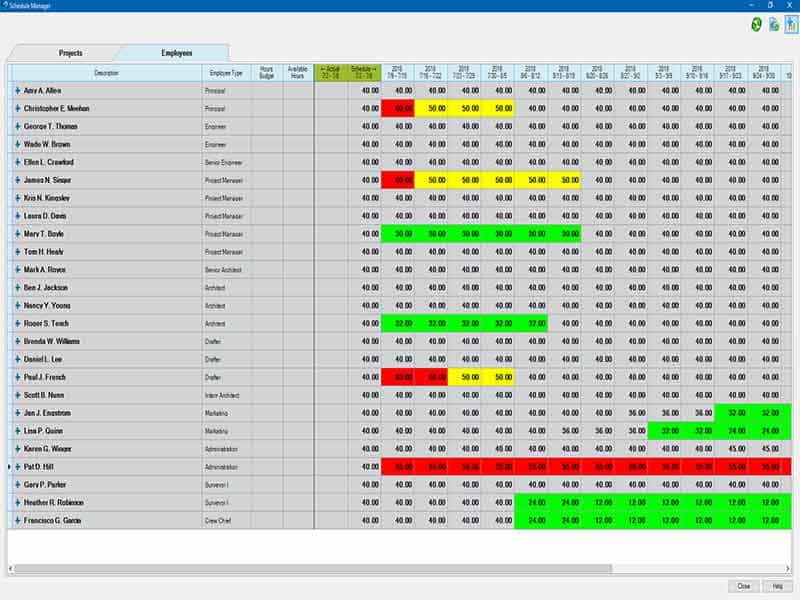
Task: Click the export document icon in toolbar
Action: (x=774, y=24)
